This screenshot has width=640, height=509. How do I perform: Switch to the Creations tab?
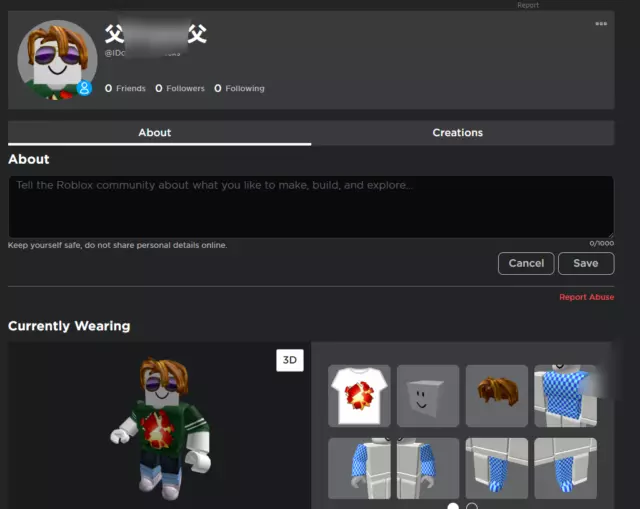[x=458, y=133]
